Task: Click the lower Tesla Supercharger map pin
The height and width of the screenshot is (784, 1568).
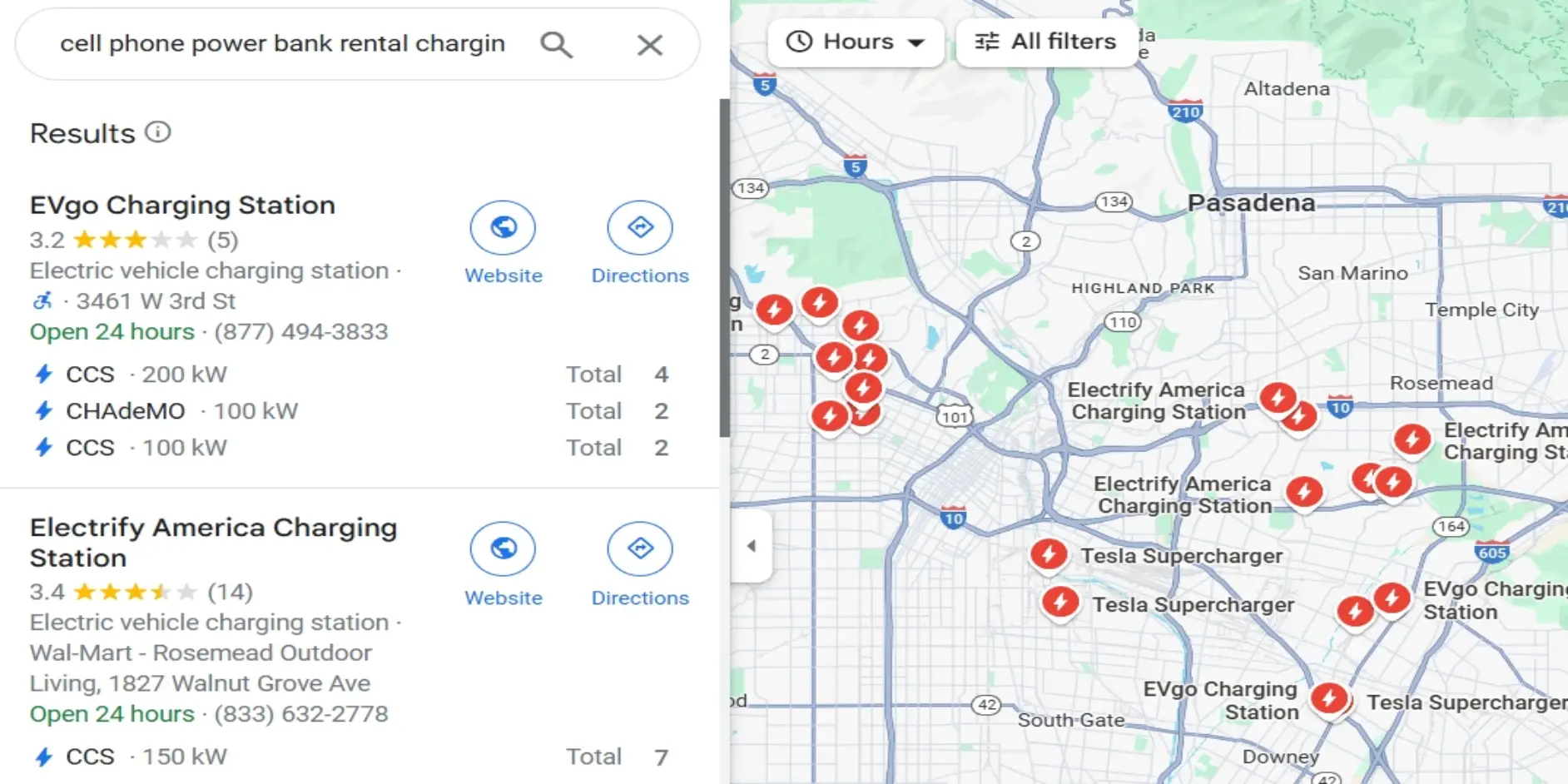Action: coord(1060,602)
